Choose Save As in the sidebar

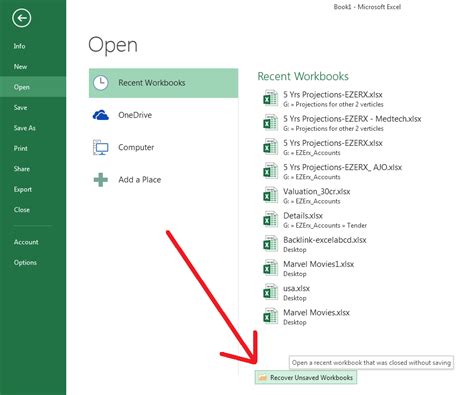24,128
